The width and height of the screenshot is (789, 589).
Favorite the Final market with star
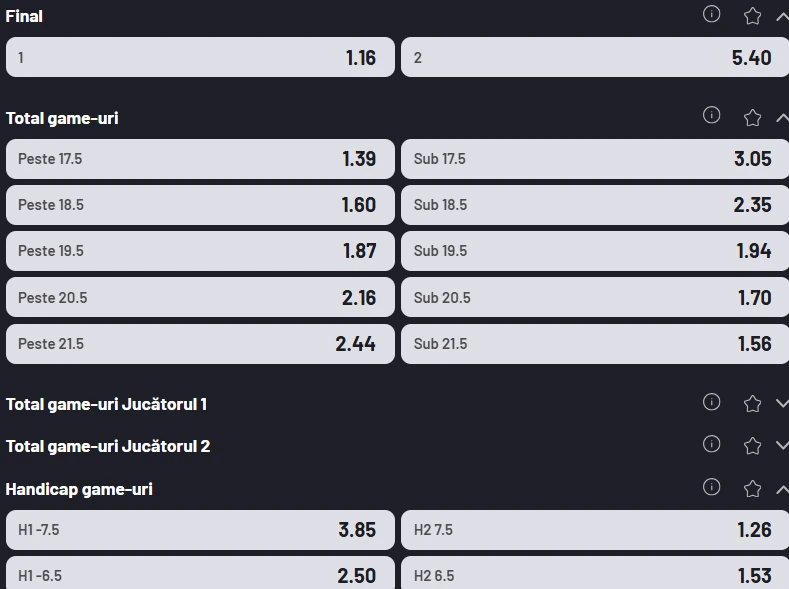pos(752,16)
